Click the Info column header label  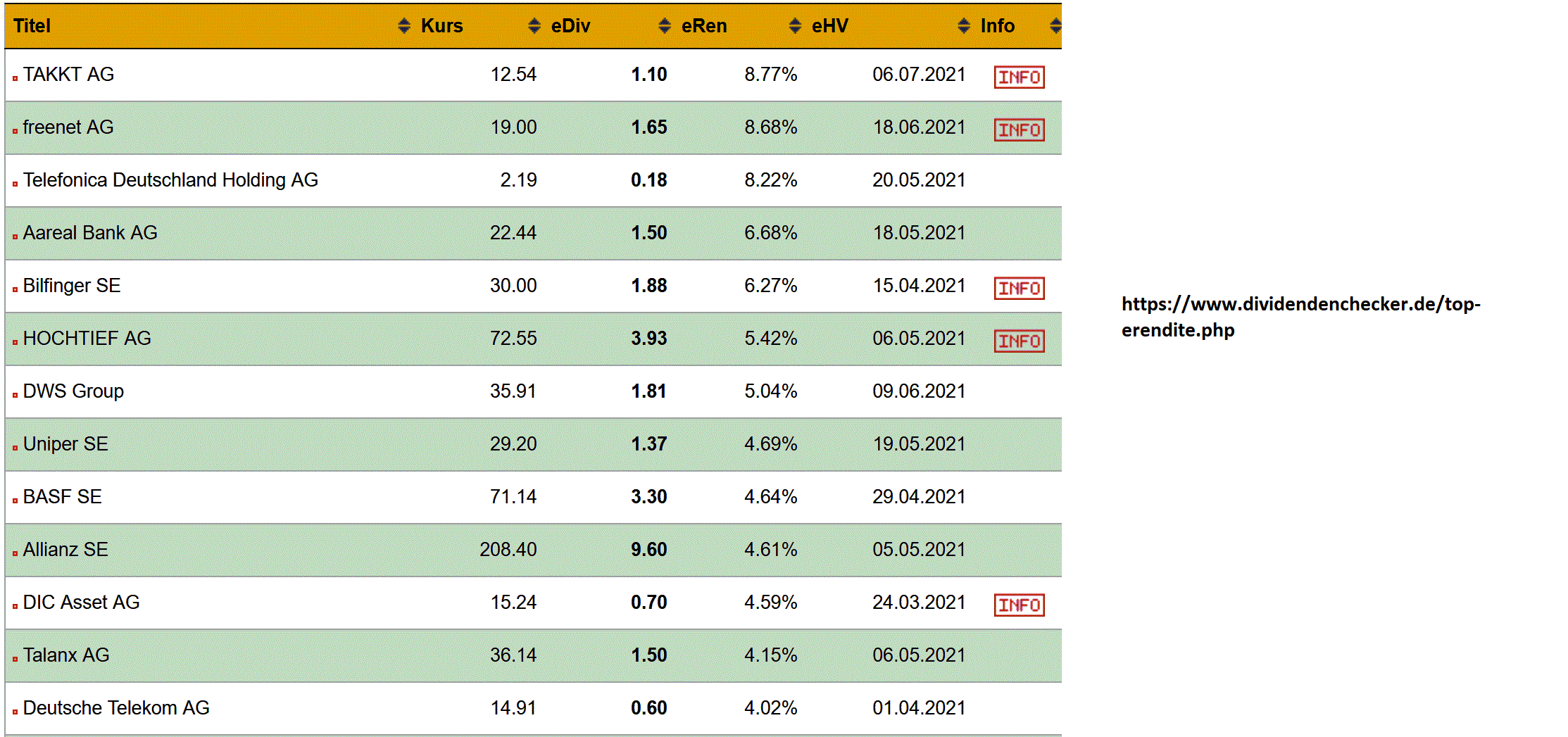tap(998, 26)
